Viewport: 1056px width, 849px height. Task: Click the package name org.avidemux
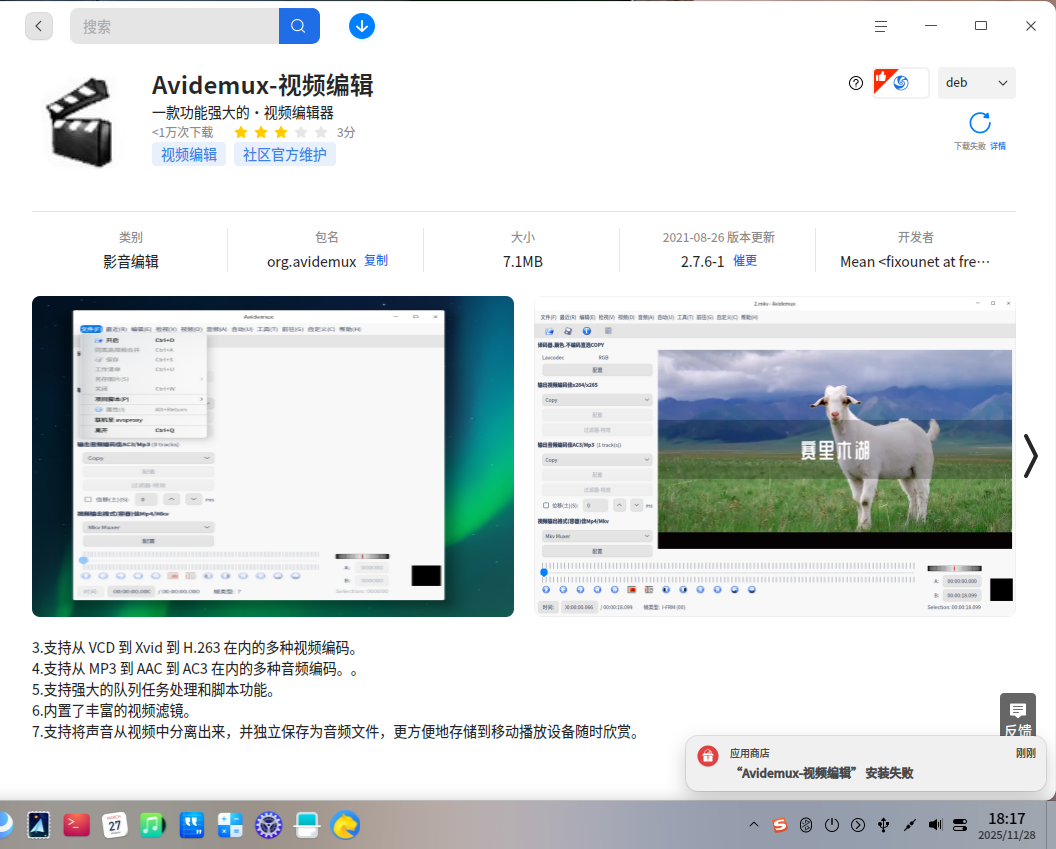(x=311, y=262)
